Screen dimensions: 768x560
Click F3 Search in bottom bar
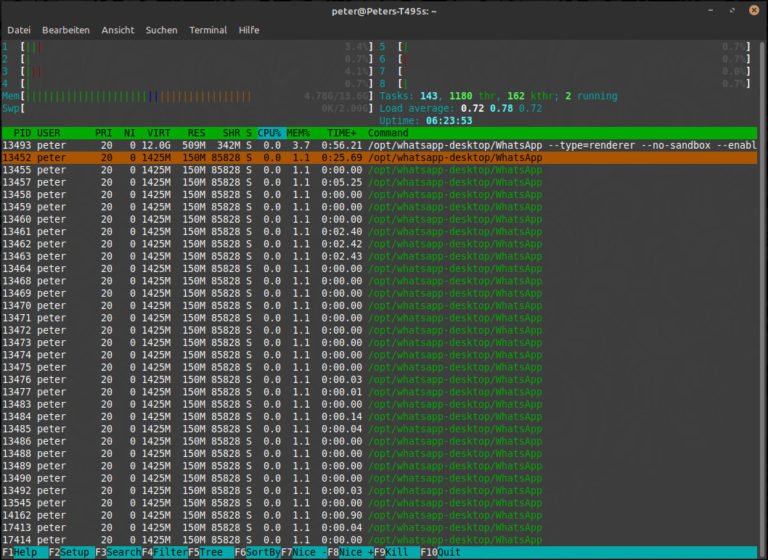(118, 552)
